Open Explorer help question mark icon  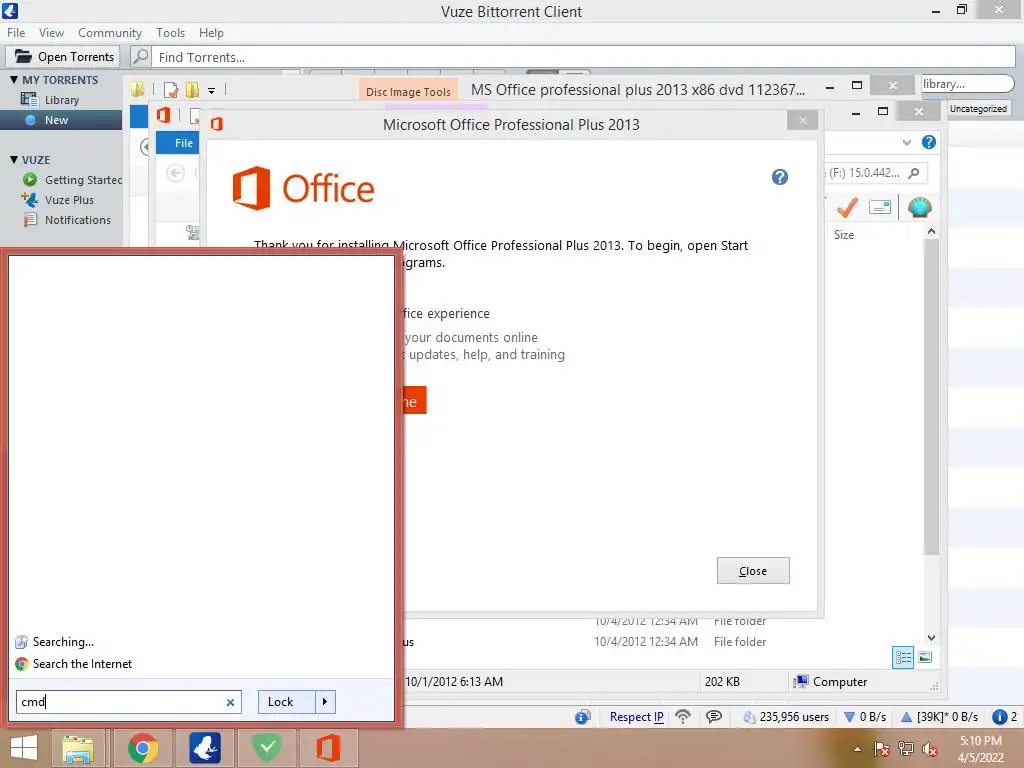click(928, 142)
